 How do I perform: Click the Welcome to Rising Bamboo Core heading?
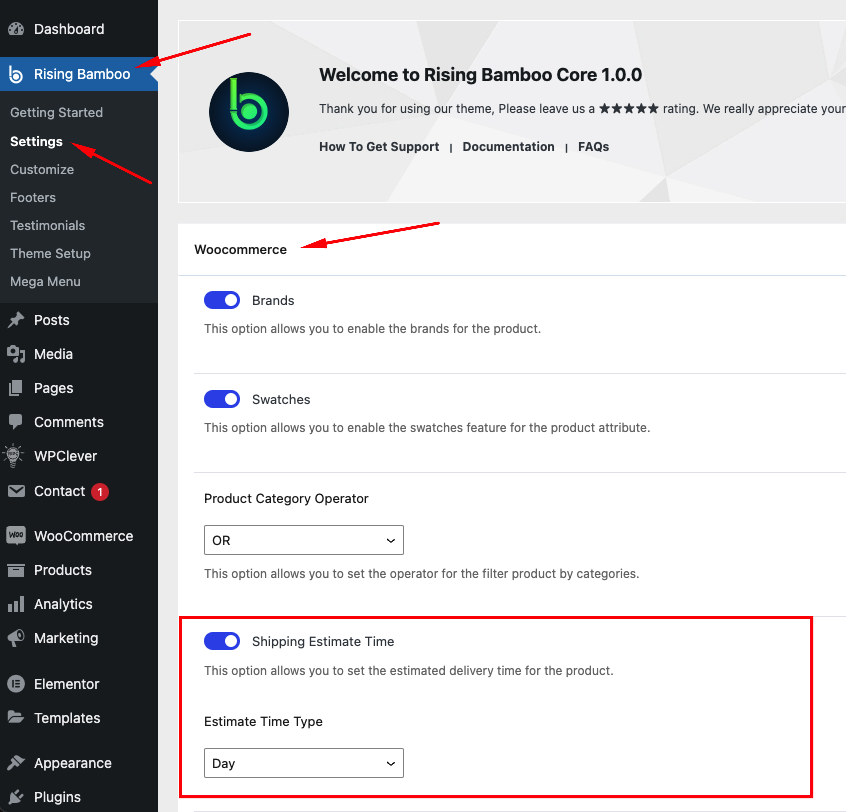[480, 74]
